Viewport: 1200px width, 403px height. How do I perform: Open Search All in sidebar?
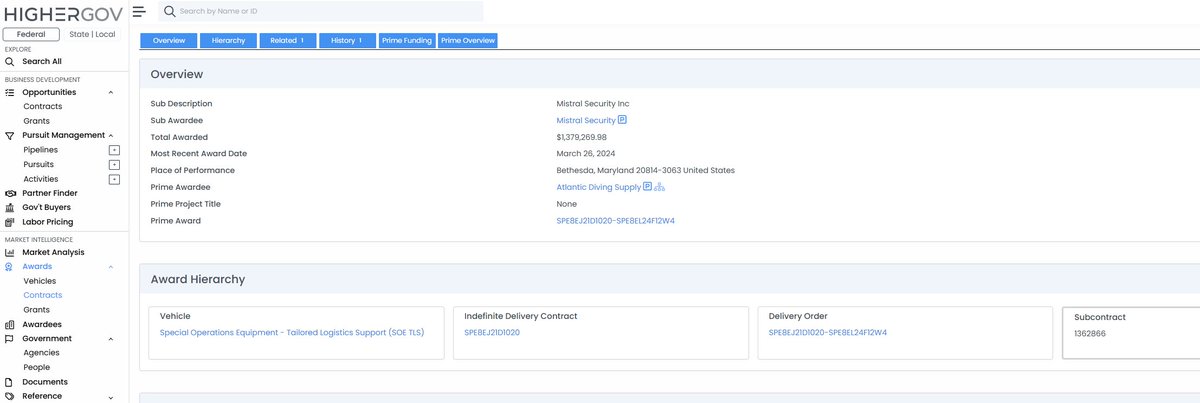tap(42, 61)
